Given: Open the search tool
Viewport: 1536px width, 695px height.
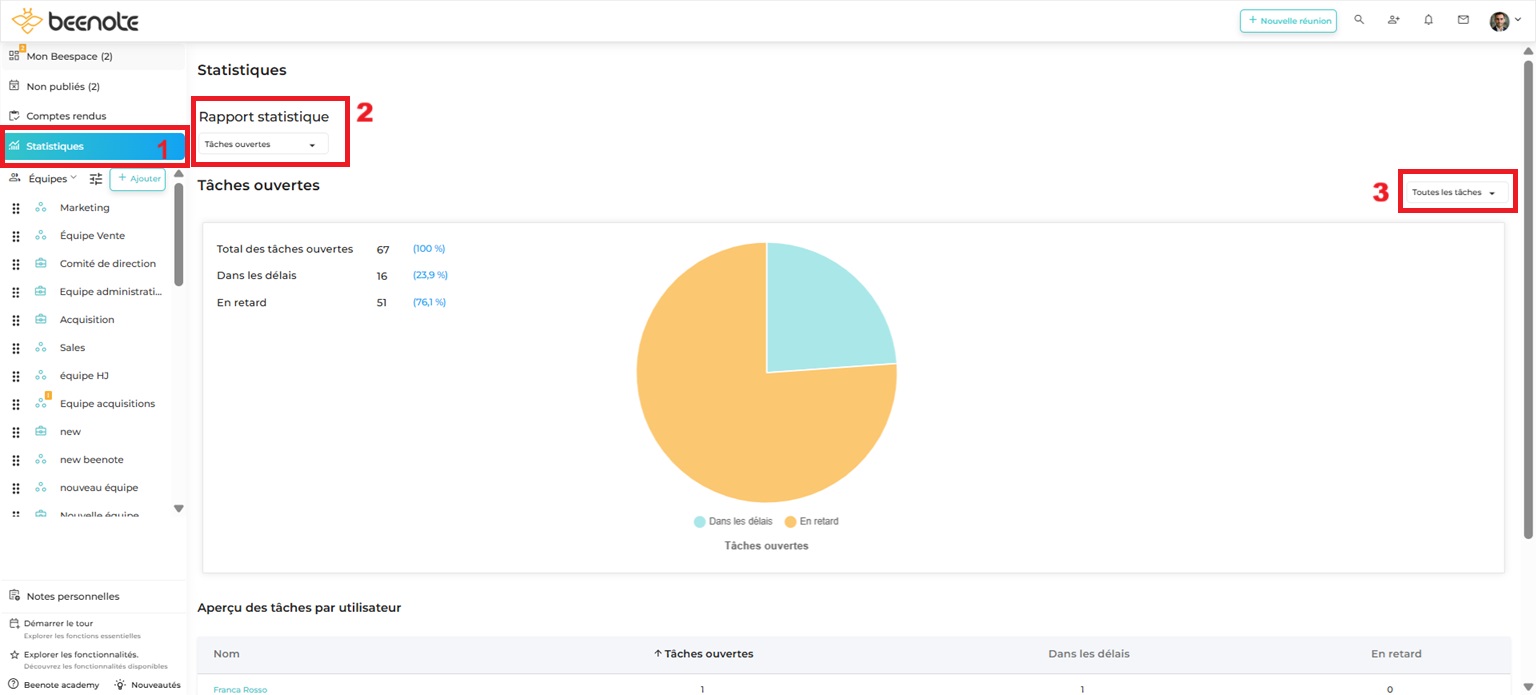Looking at the screenshot, I should [x=1358, y=19].
